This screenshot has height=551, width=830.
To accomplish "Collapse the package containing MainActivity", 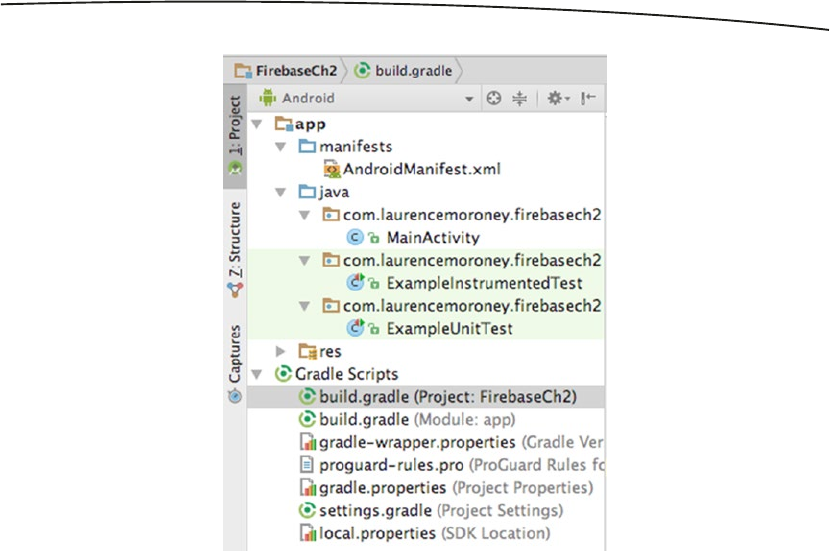I will [304, 215].
